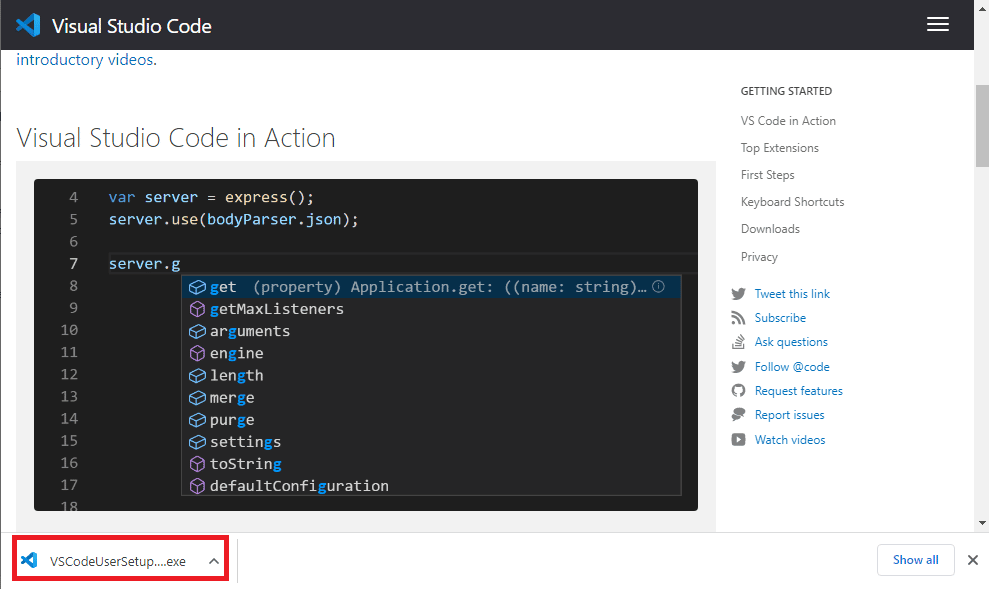This screenshot has height=589, width=989.
Task: Open the Subscribe link
Action: 780,318
